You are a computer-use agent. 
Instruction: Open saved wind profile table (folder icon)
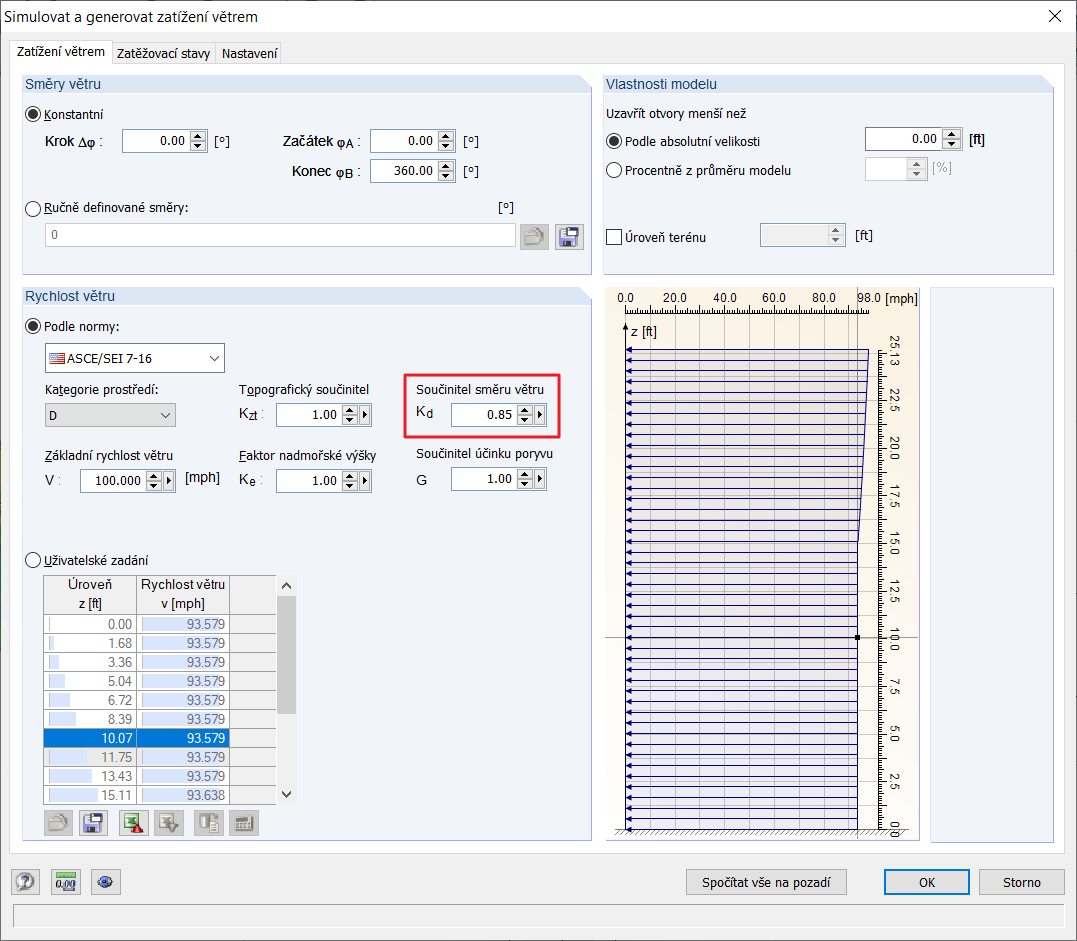(x=58, y=822)
